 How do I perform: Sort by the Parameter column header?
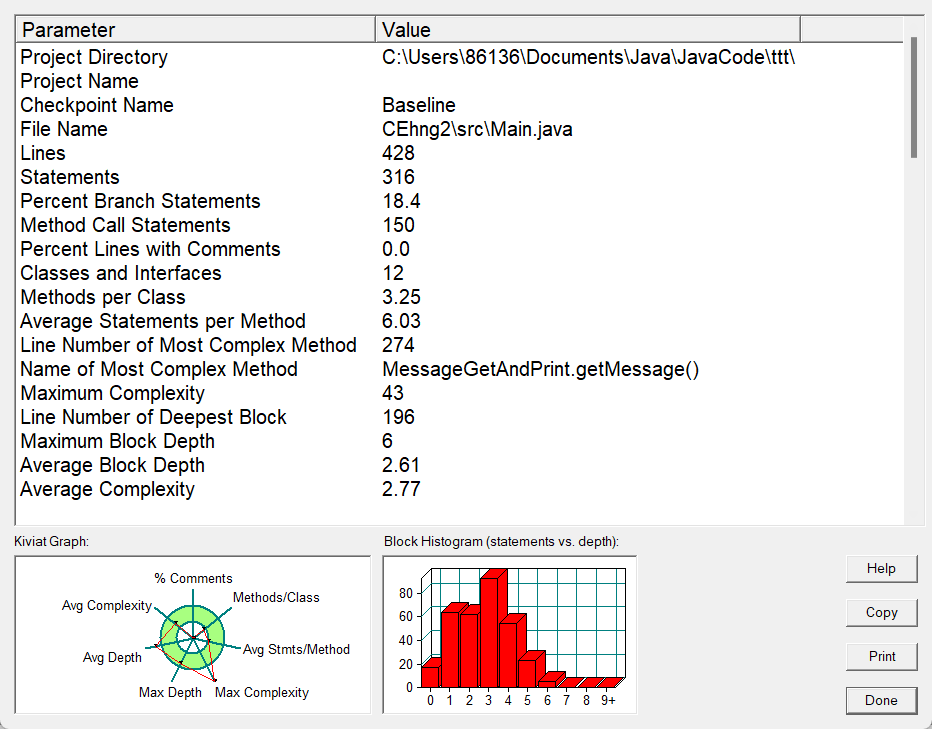coord(196,30)
